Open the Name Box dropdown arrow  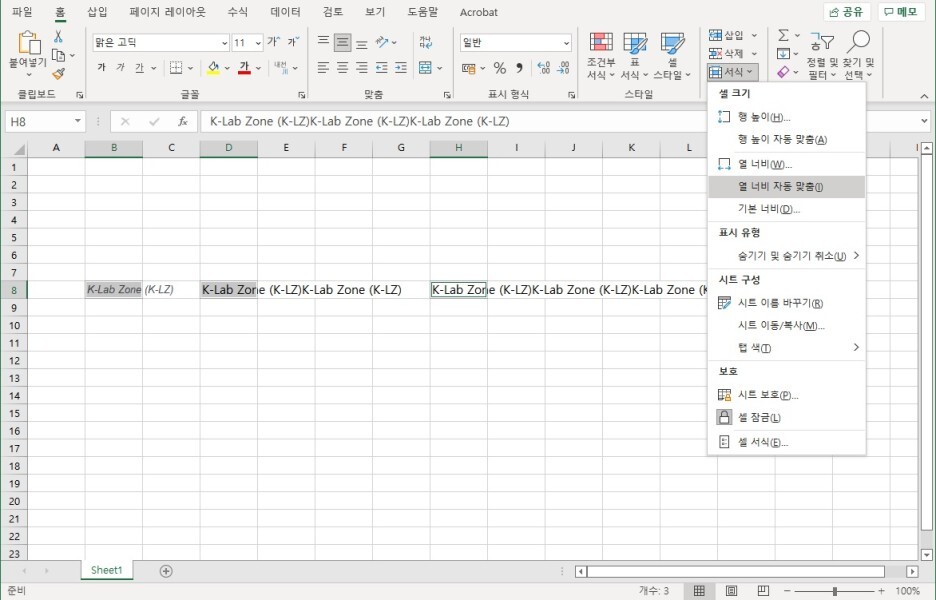pyautogui.click(x=78, y=121)
